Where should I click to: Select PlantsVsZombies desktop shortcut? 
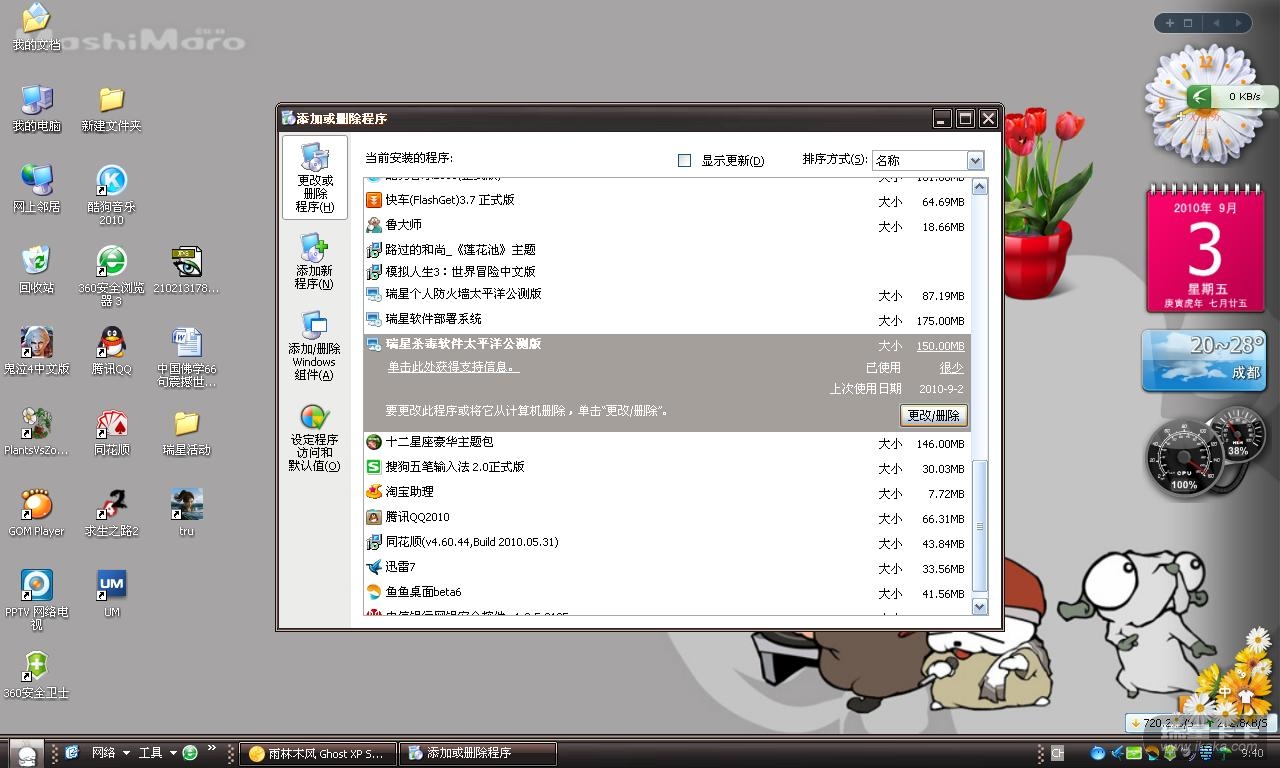tap(36, 431)
